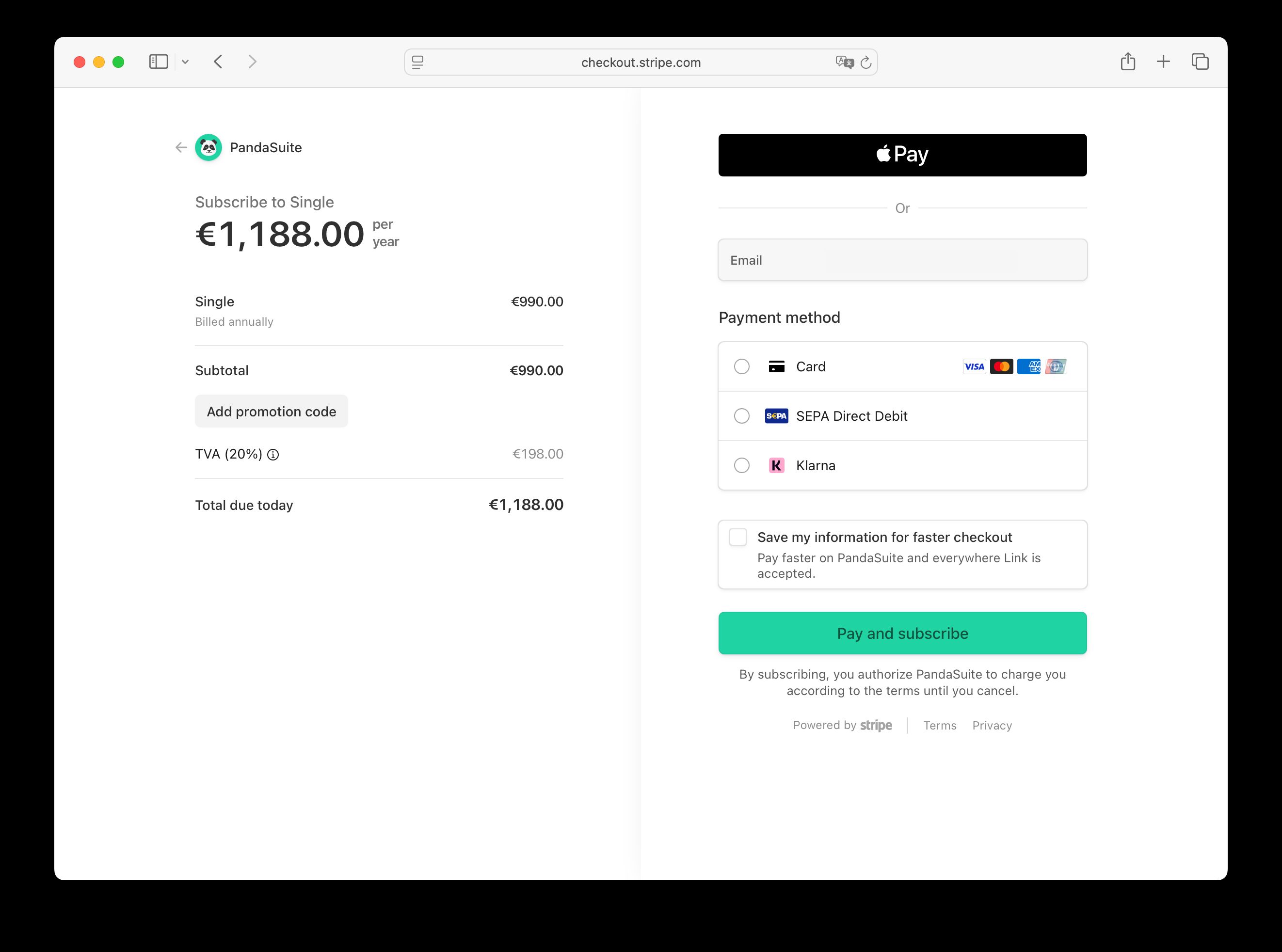Click the Pay and subscribe button
Viewport: 1282px width, 952px height.
tap(902, 633)
